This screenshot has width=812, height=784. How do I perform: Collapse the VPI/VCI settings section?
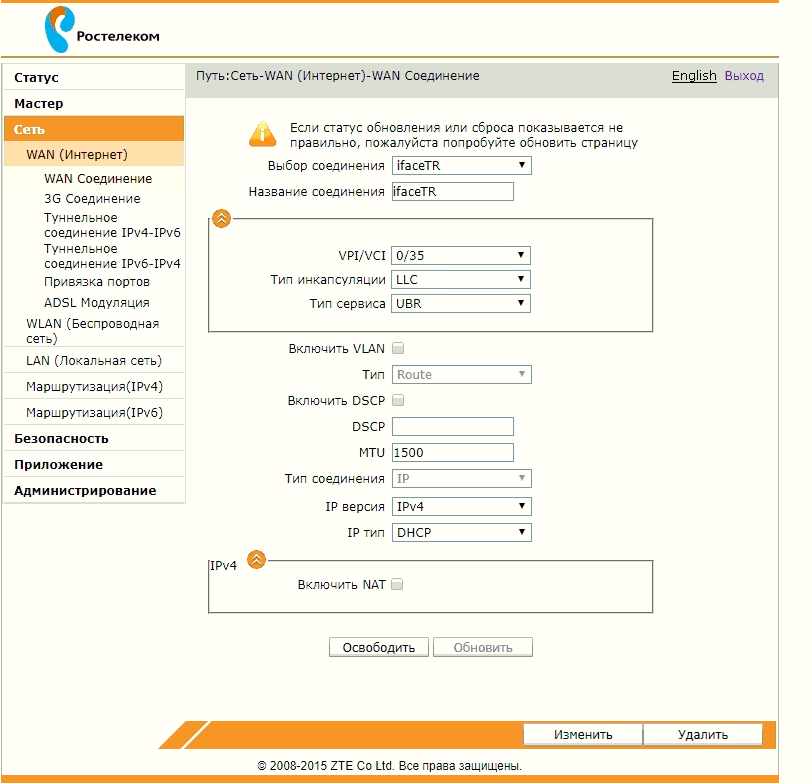[x=222, y=219]
